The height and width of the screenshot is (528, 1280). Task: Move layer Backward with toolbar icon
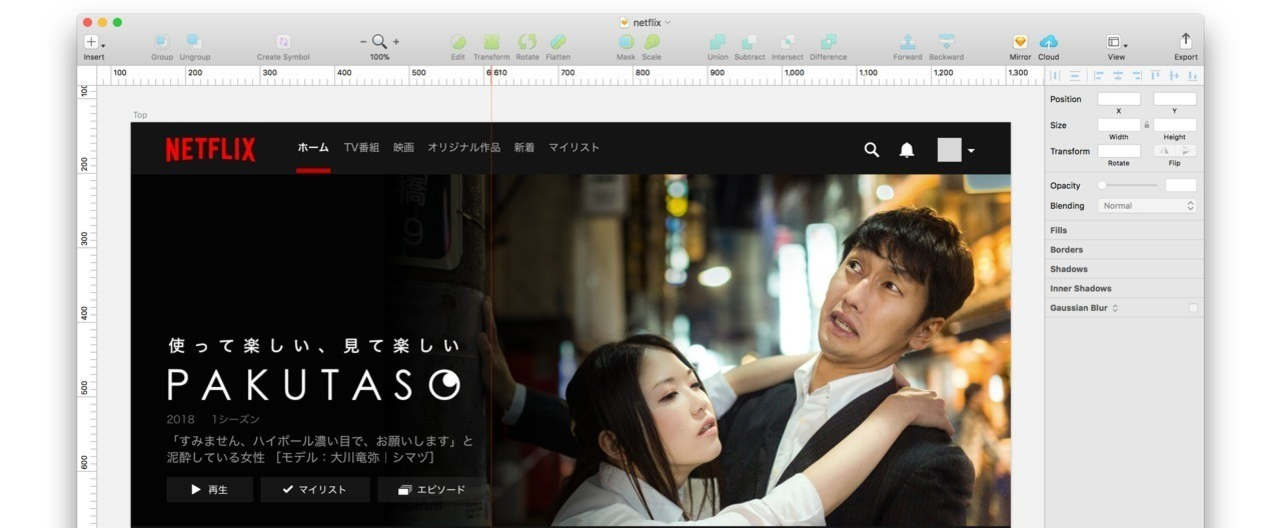point(946,42)
